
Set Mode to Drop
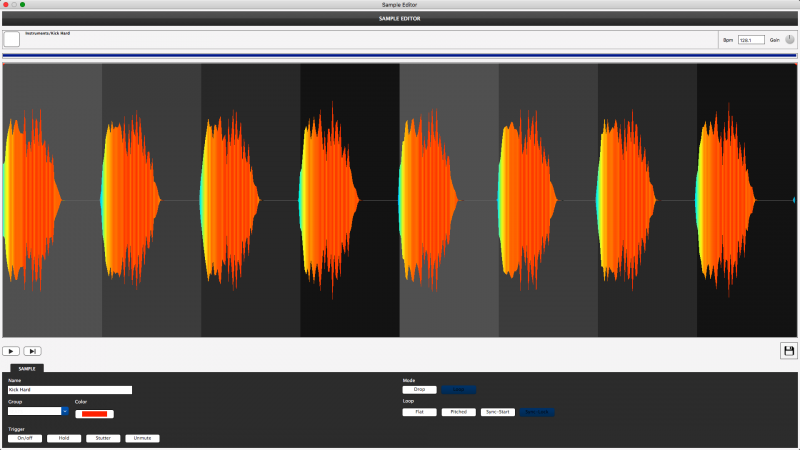(x=419, y=389)
